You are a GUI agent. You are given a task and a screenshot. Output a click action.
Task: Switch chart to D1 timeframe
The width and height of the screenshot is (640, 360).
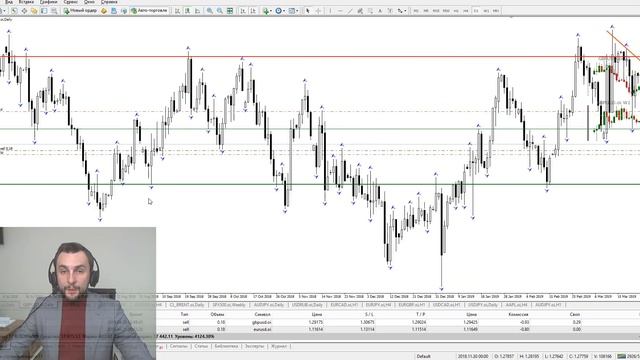[x=476, y=11]
